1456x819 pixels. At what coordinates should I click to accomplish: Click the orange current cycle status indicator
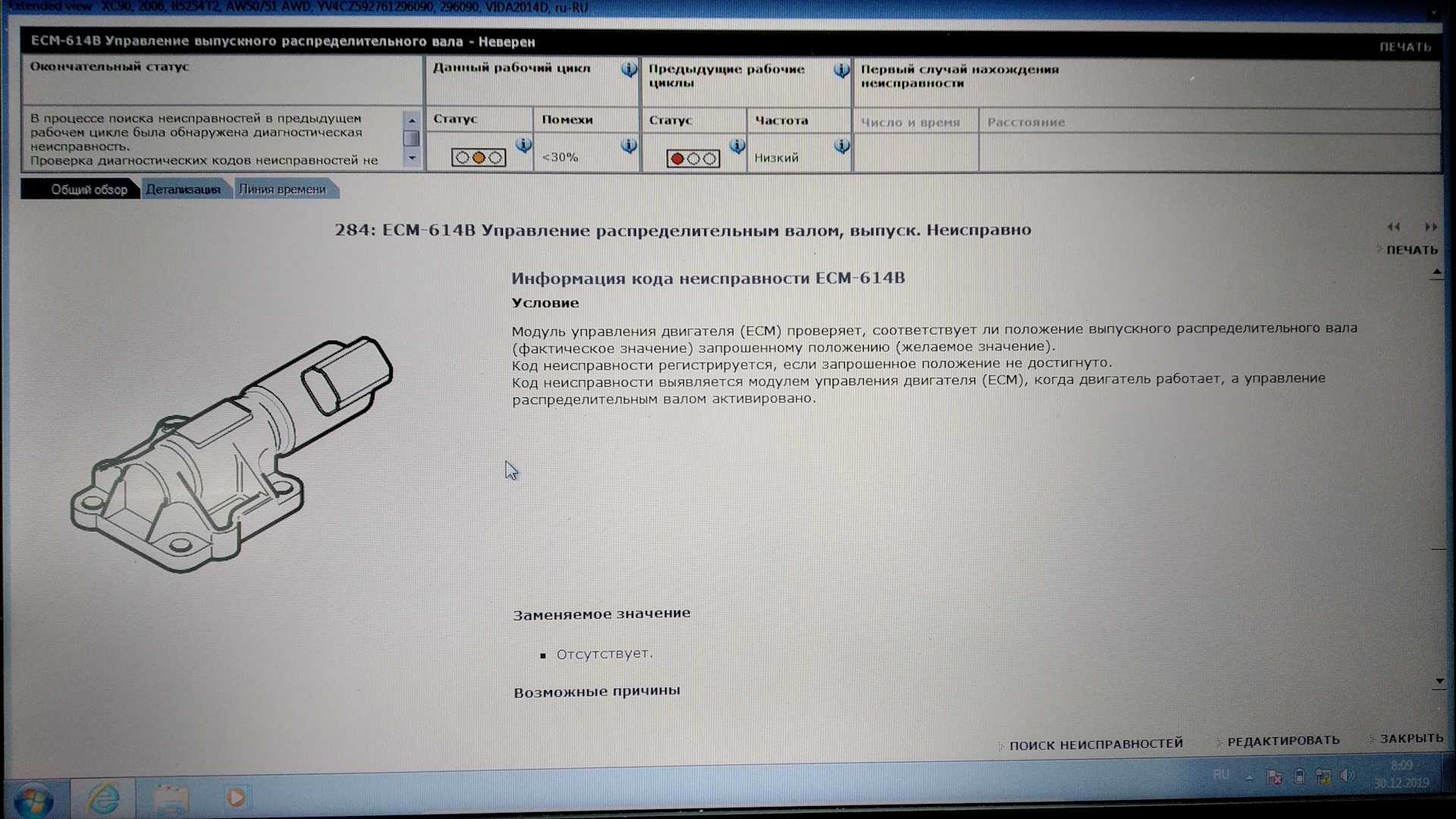point(479,158)
